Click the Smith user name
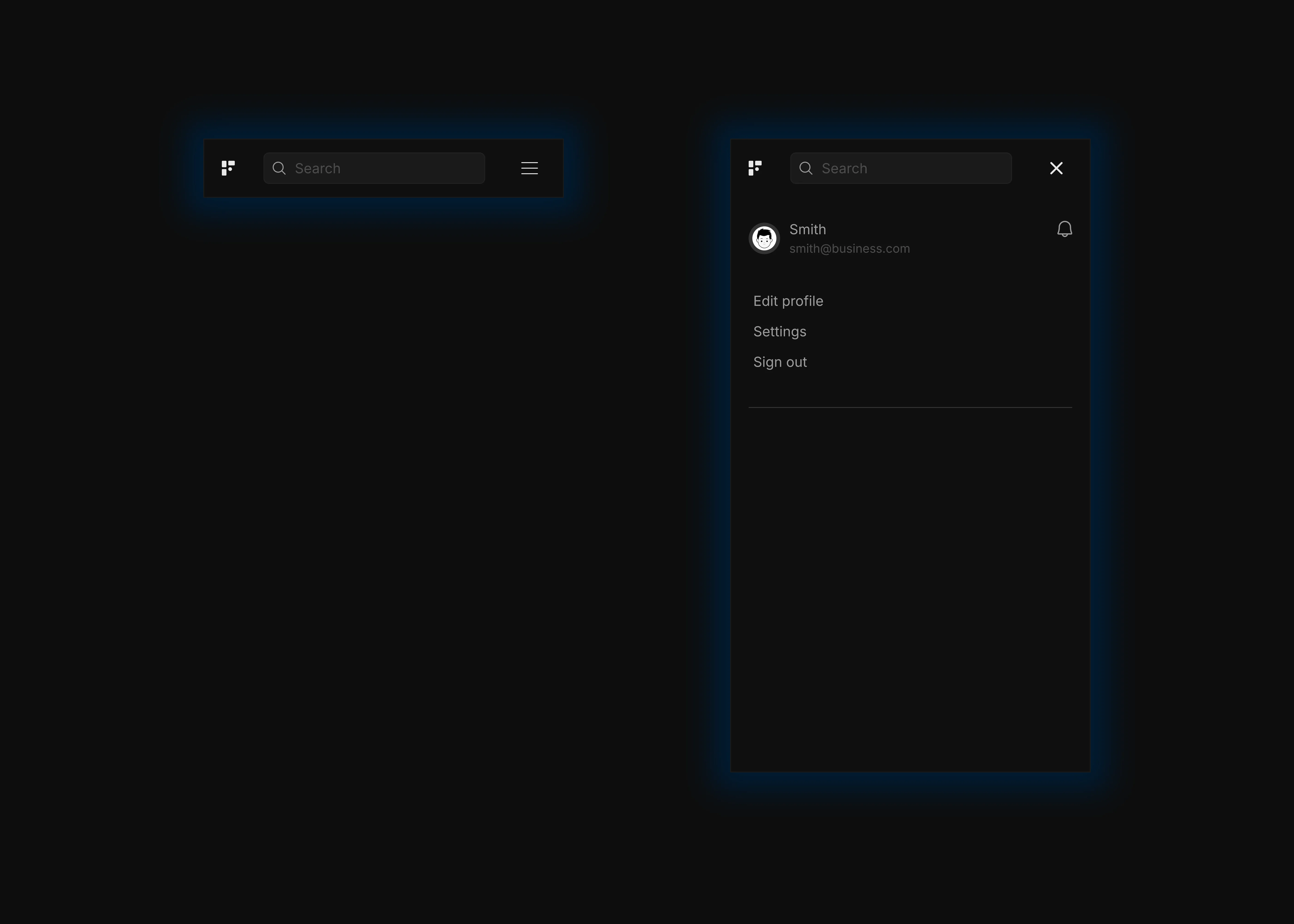This screenshot has width=1294, height=924. click(x=807, y=229)
